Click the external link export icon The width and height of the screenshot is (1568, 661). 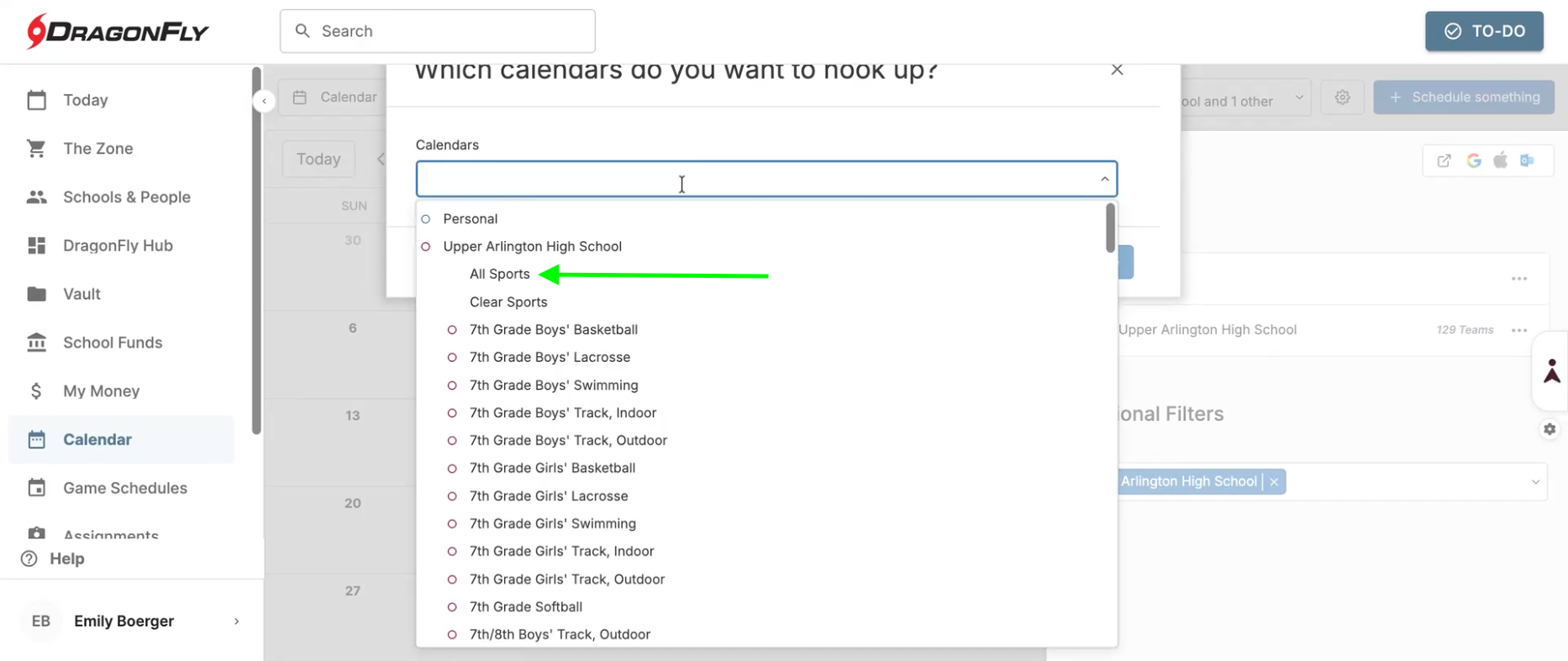(1444, 160)
